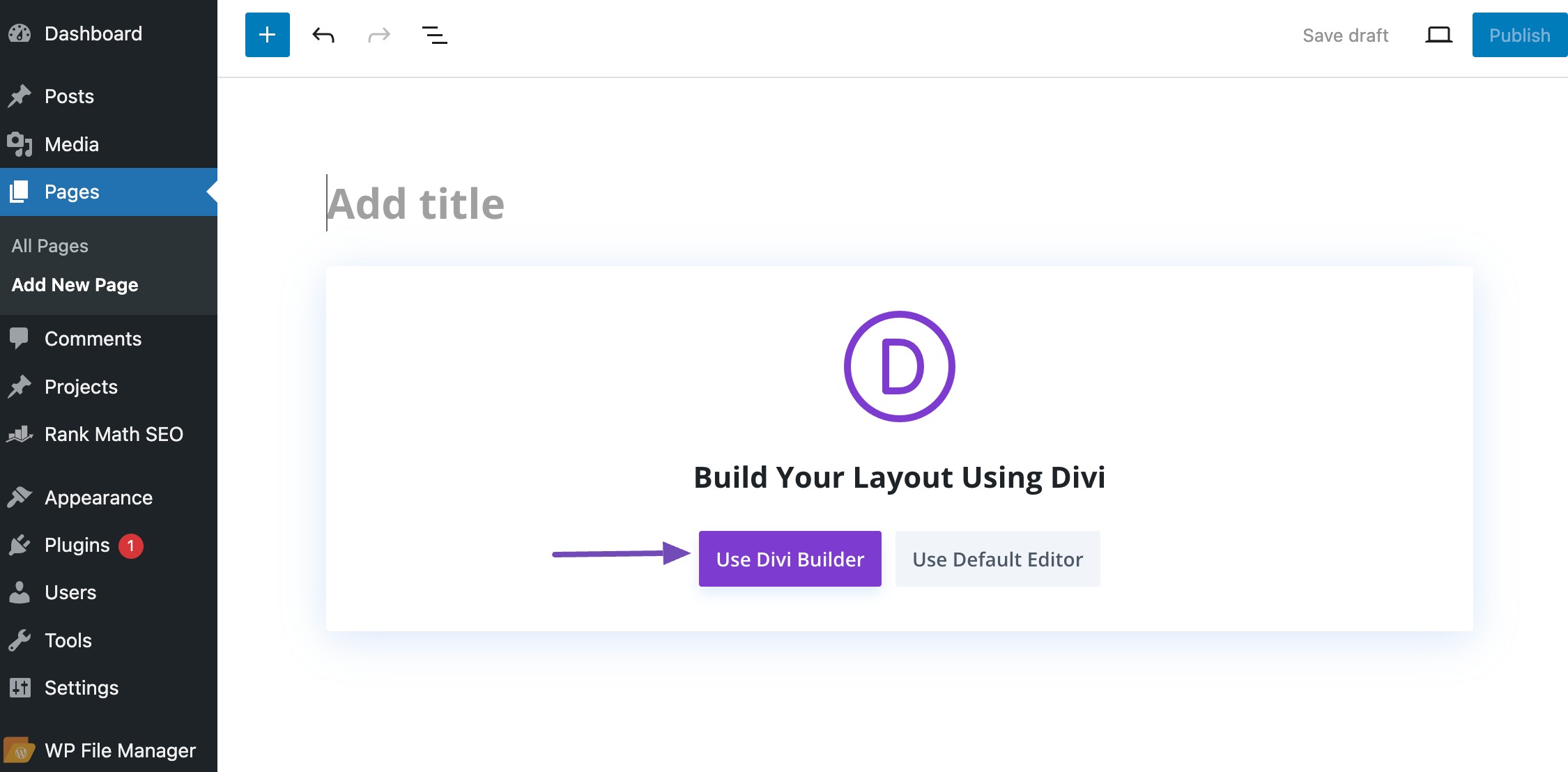Click the Use Divi Builder button
This screenshot has height=772, width=1568.
(790, 559)
